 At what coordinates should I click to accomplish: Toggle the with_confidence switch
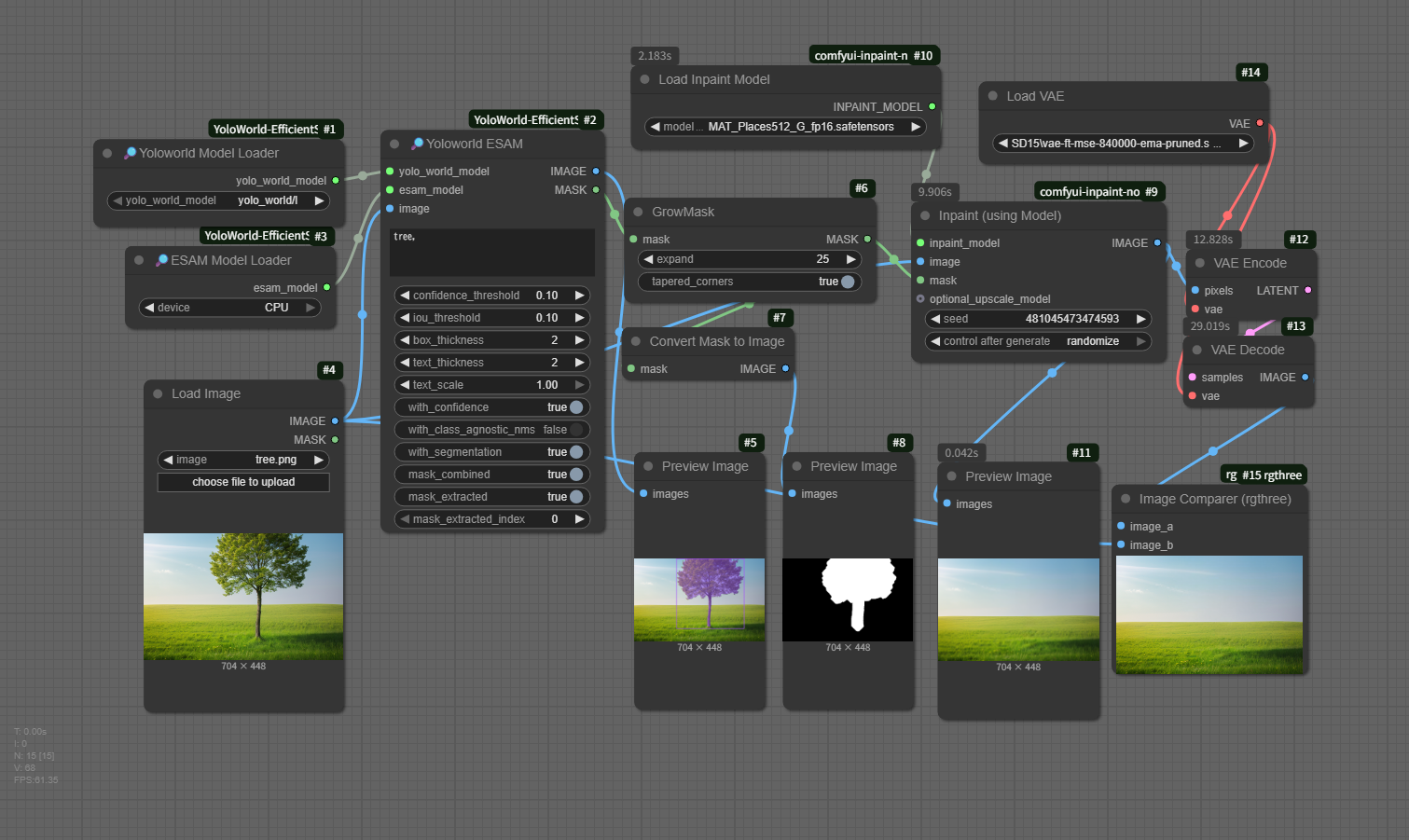575,407
